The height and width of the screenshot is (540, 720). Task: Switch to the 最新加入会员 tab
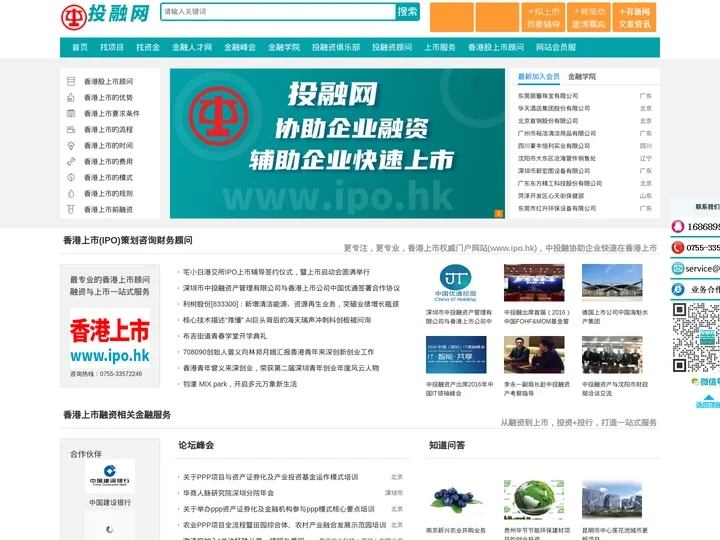(x=539, y=77)
